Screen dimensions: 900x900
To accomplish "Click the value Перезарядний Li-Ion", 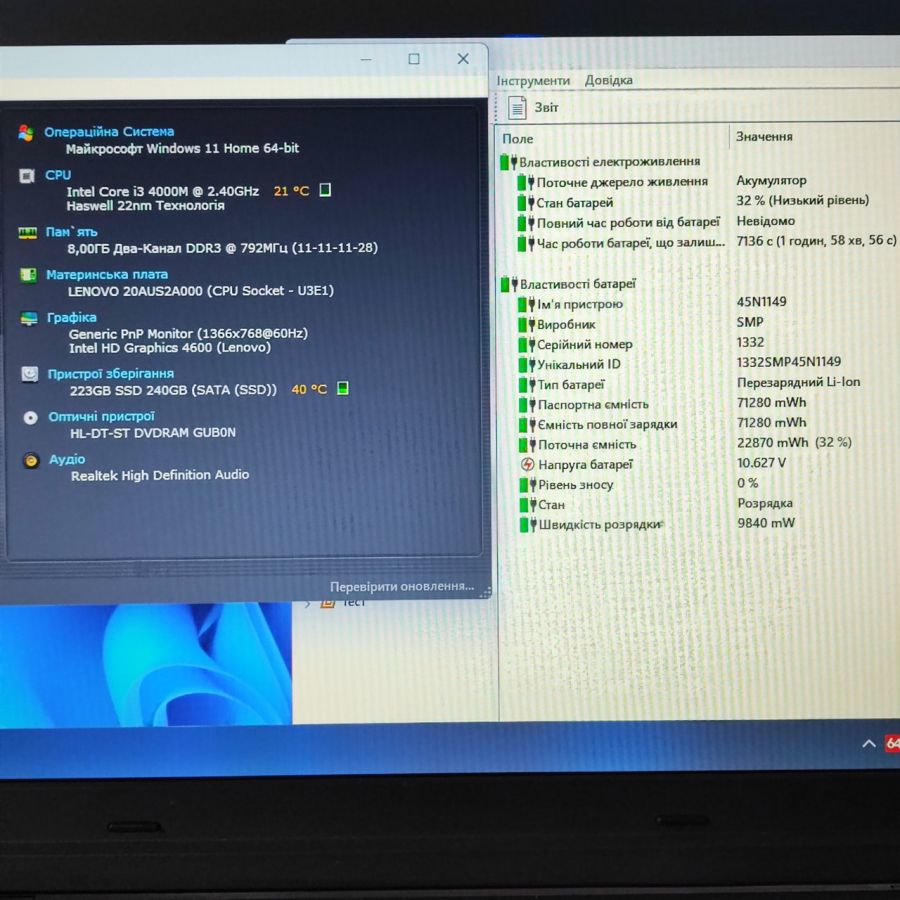I will click(x=798, y=382).
